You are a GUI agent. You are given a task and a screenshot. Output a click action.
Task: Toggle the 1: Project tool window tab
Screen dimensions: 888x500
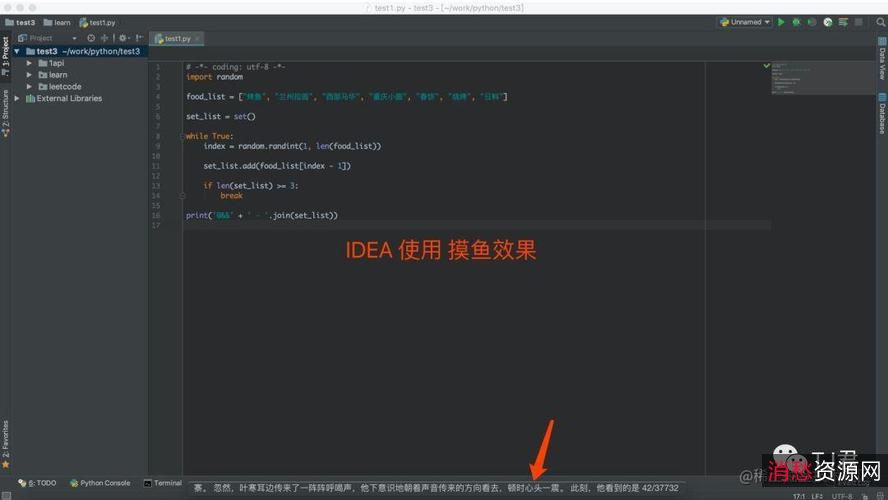pos(6,56)
